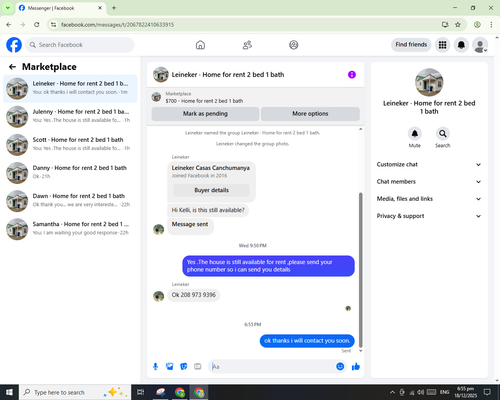Bookmark this page with star icon
Image resolution: width=500 pixels, height=400 pixels.
[x=458, y=24]
